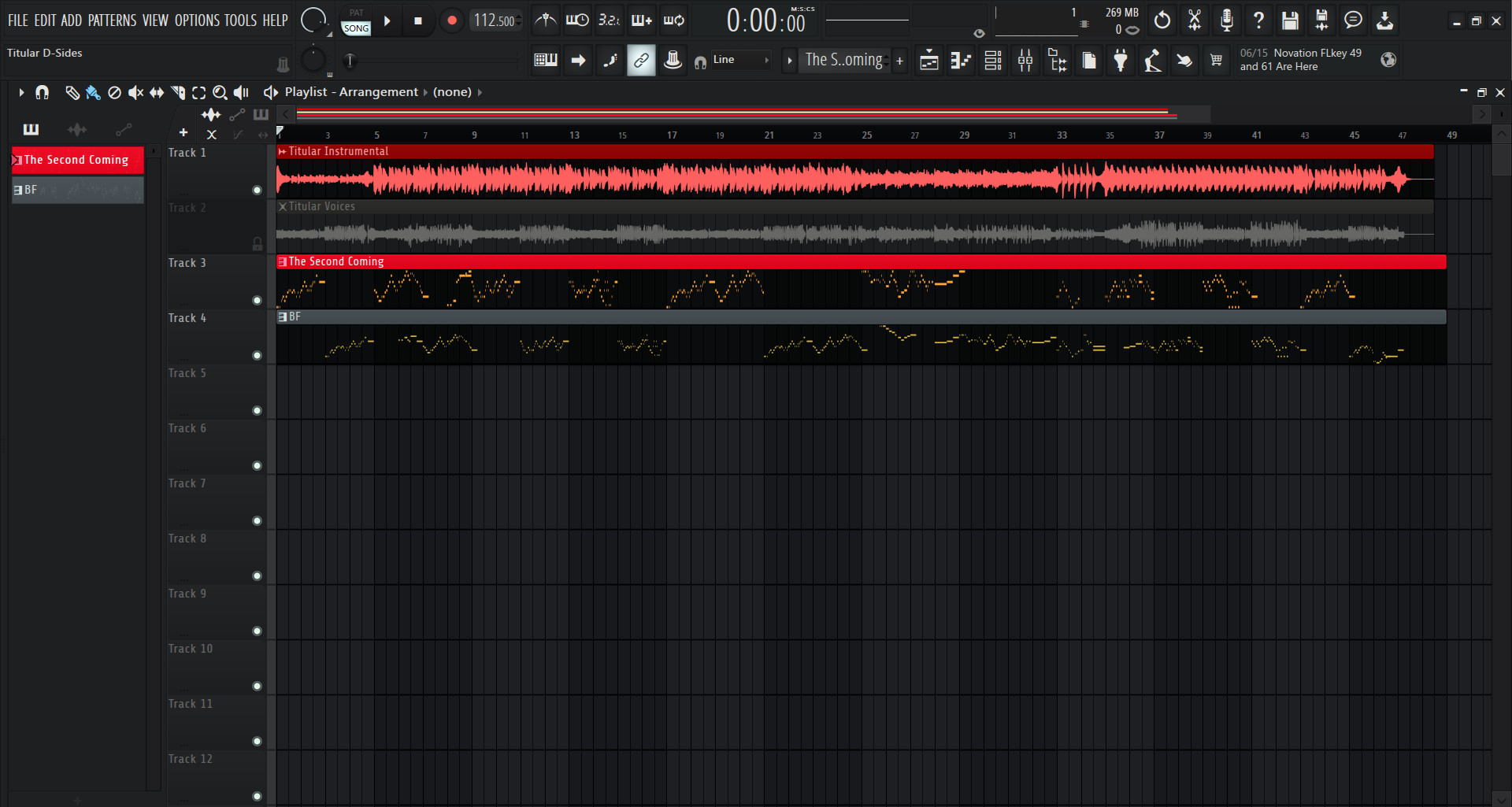Open the Piano roll from the main toolbar
The image size is (1512, 807).
[961, 60]
